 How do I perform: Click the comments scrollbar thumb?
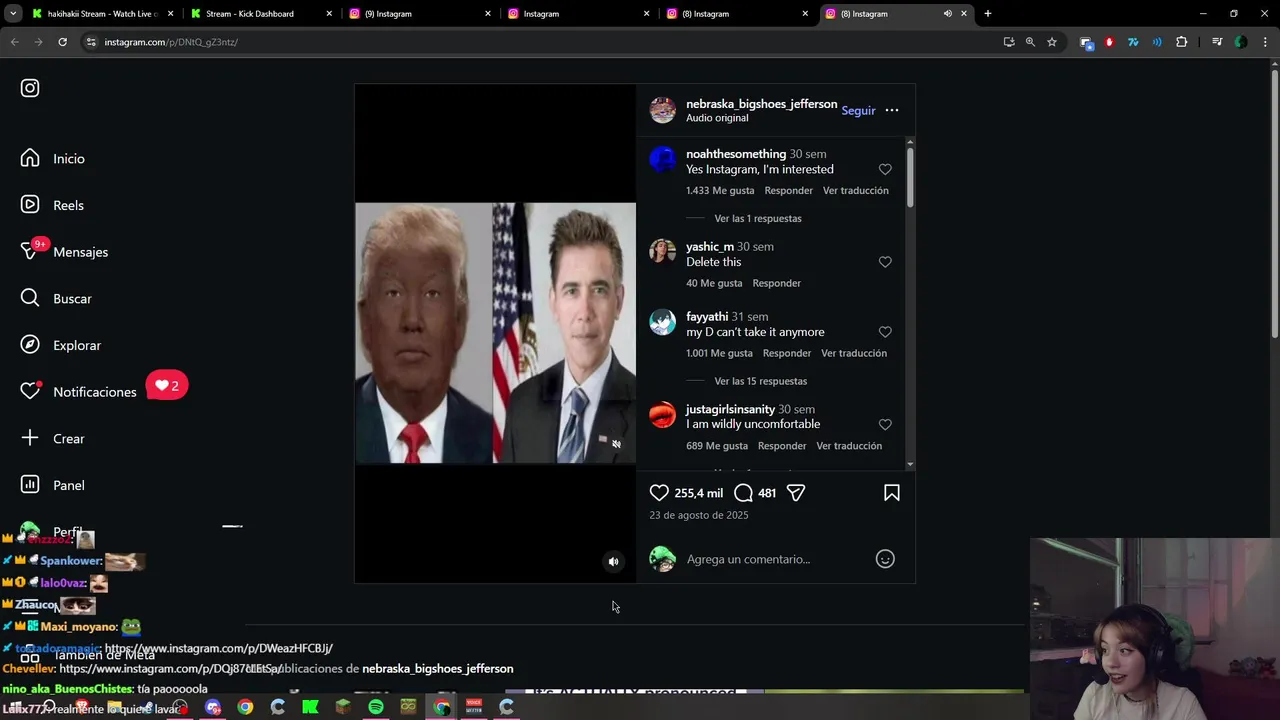click(x=910, y=177)
